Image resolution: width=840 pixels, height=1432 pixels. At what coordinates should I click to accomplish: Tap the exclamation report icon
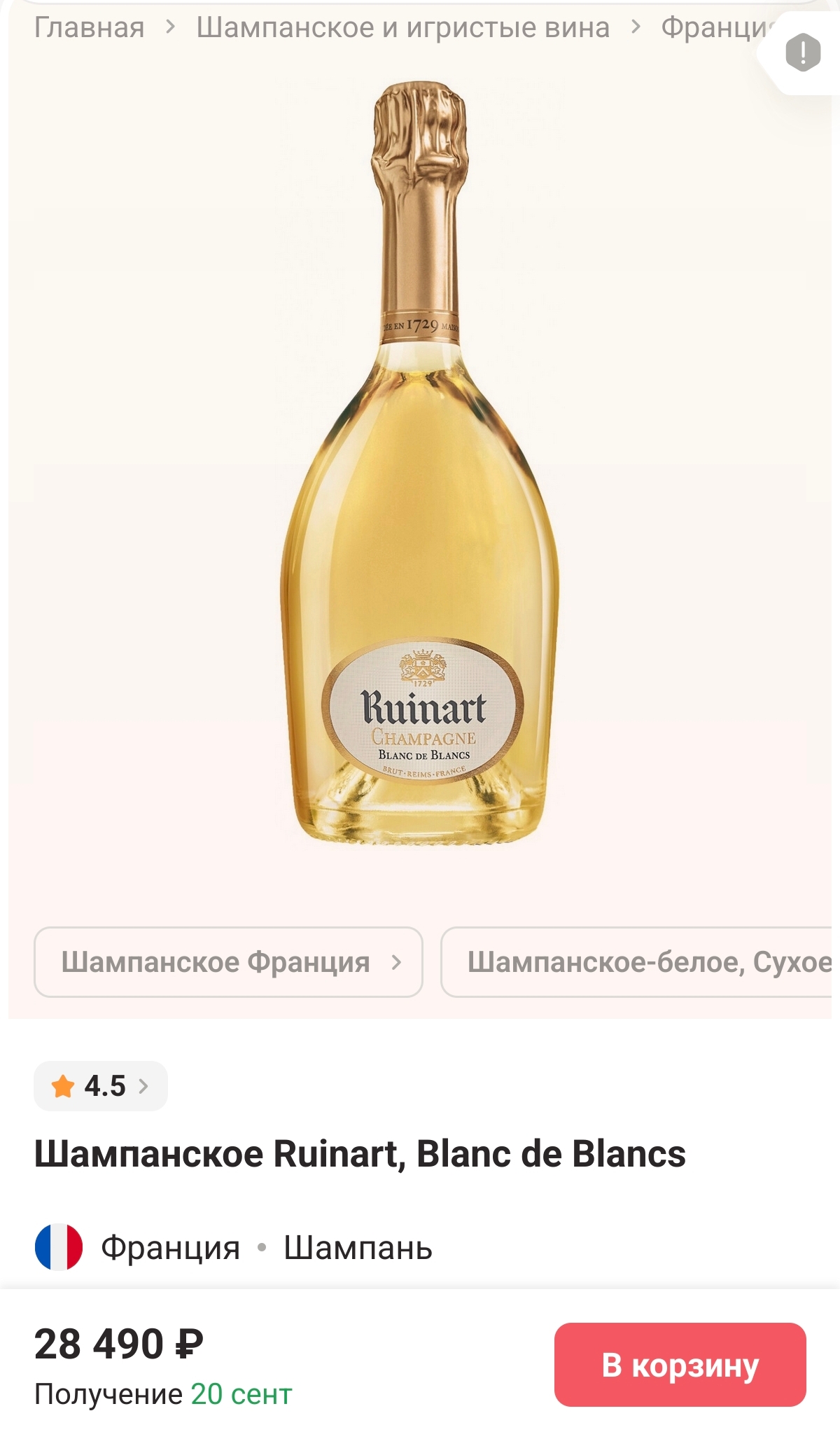803,53
